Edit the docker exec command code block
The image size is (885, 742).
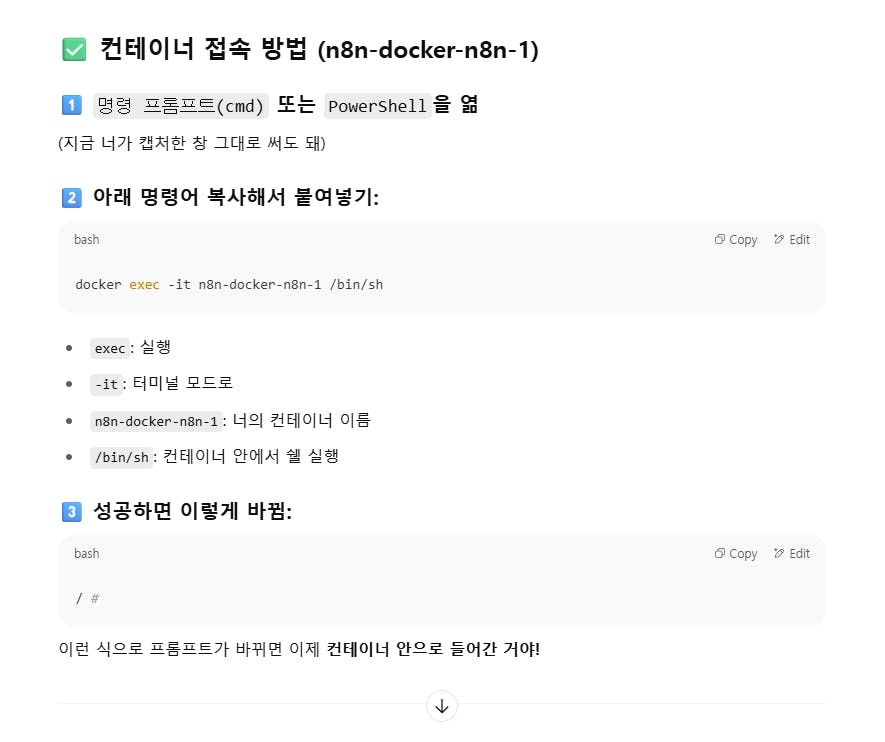[792, 240]
